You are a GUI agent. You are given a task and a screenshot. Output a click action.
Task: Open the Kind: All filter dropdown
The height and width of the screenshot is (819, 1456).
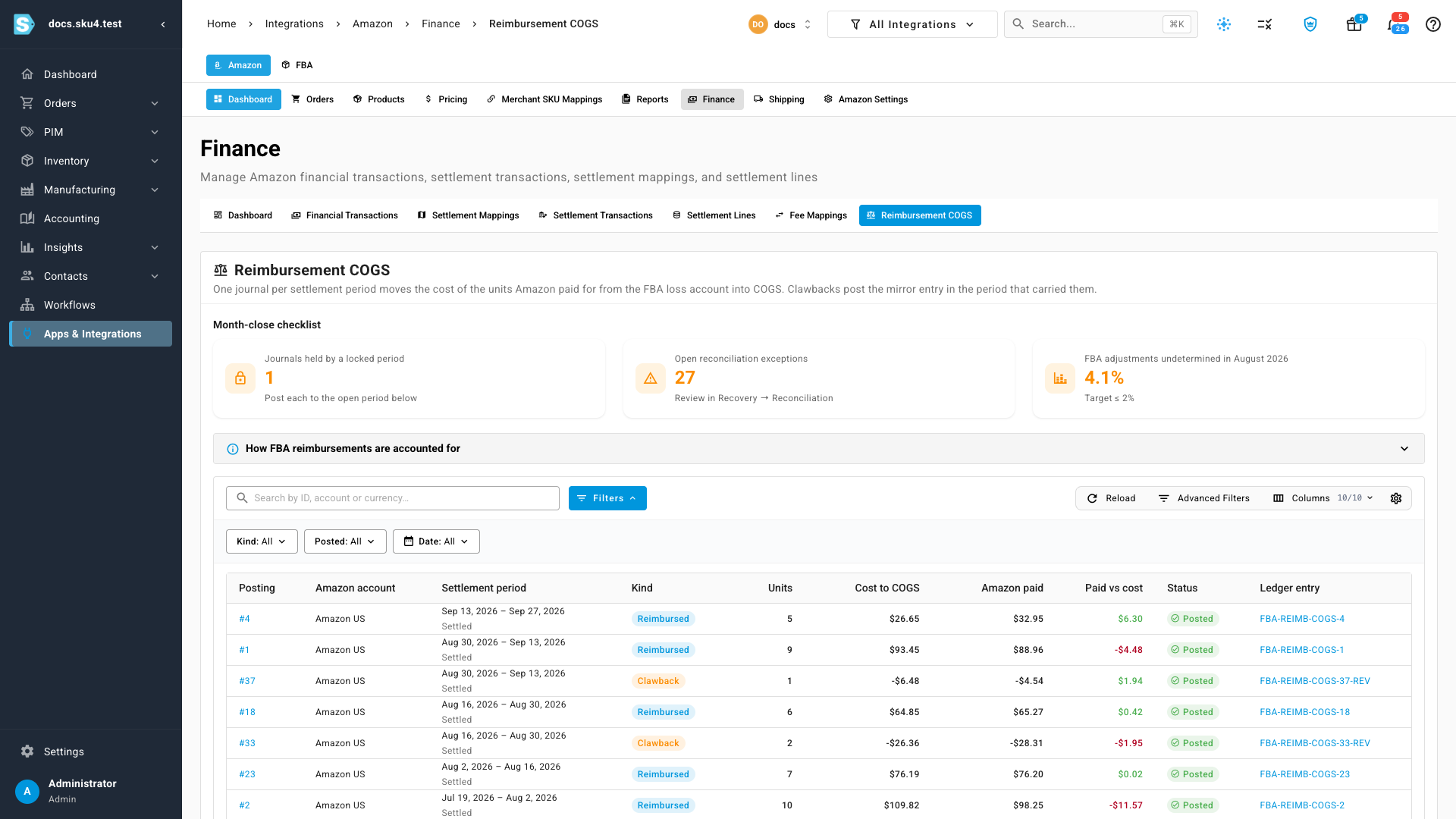(262, 541)
